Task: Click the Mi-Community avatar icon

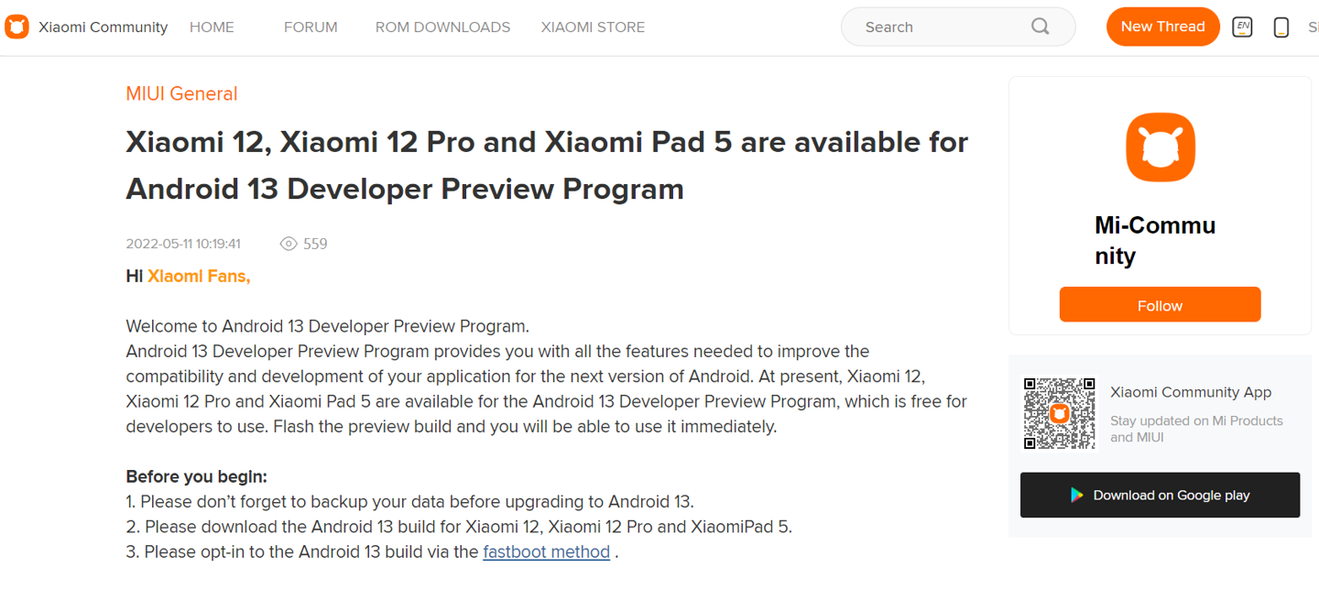Action: [x=1160, y=147]
